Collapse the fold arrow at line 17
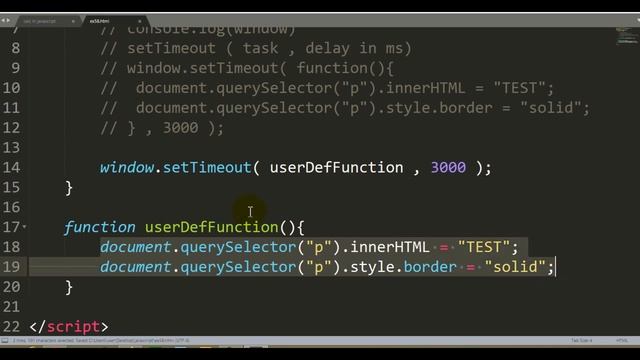Screen dimensions: 640x360 [x=24, y=226]
